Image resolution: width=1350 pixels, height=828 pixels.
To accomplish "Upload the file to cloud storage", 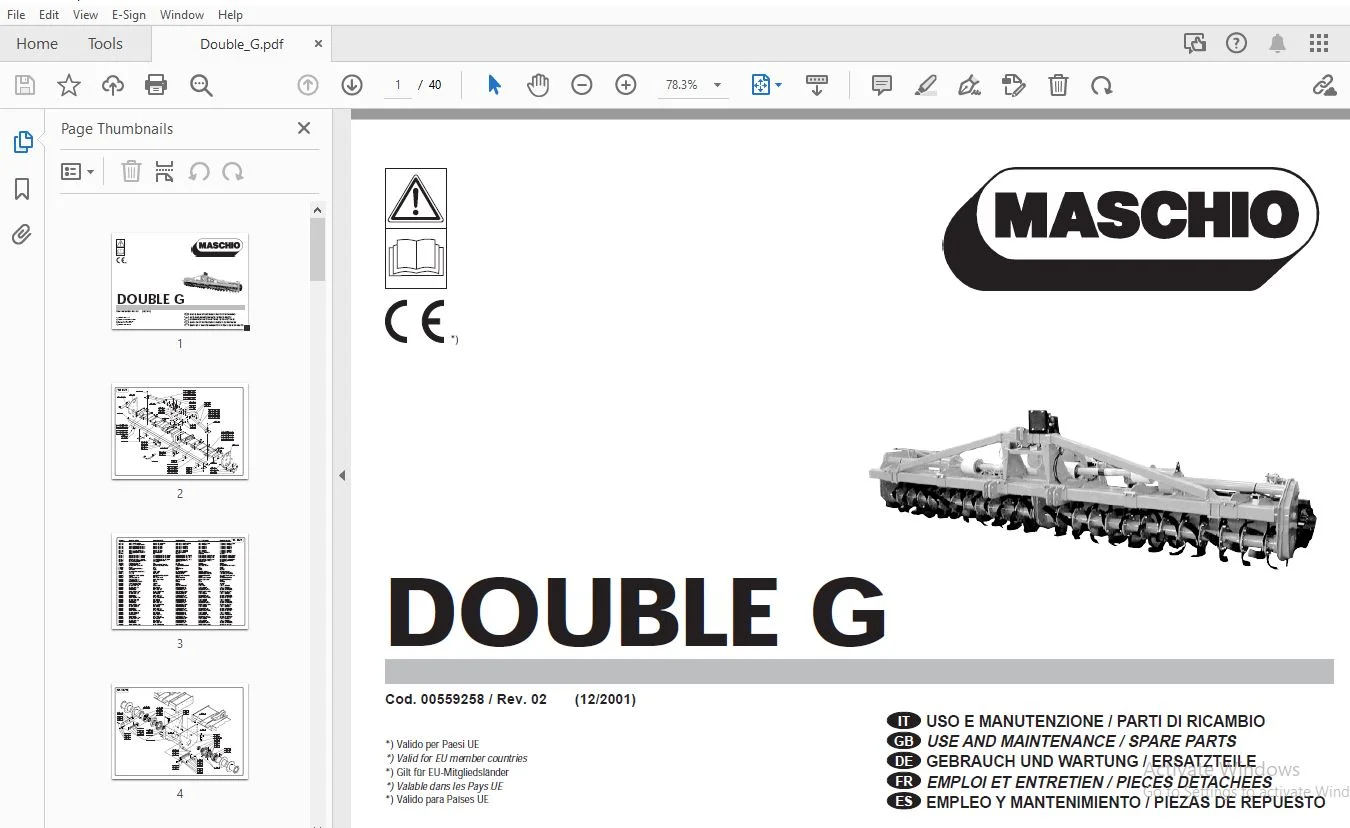I will (113, 85).
